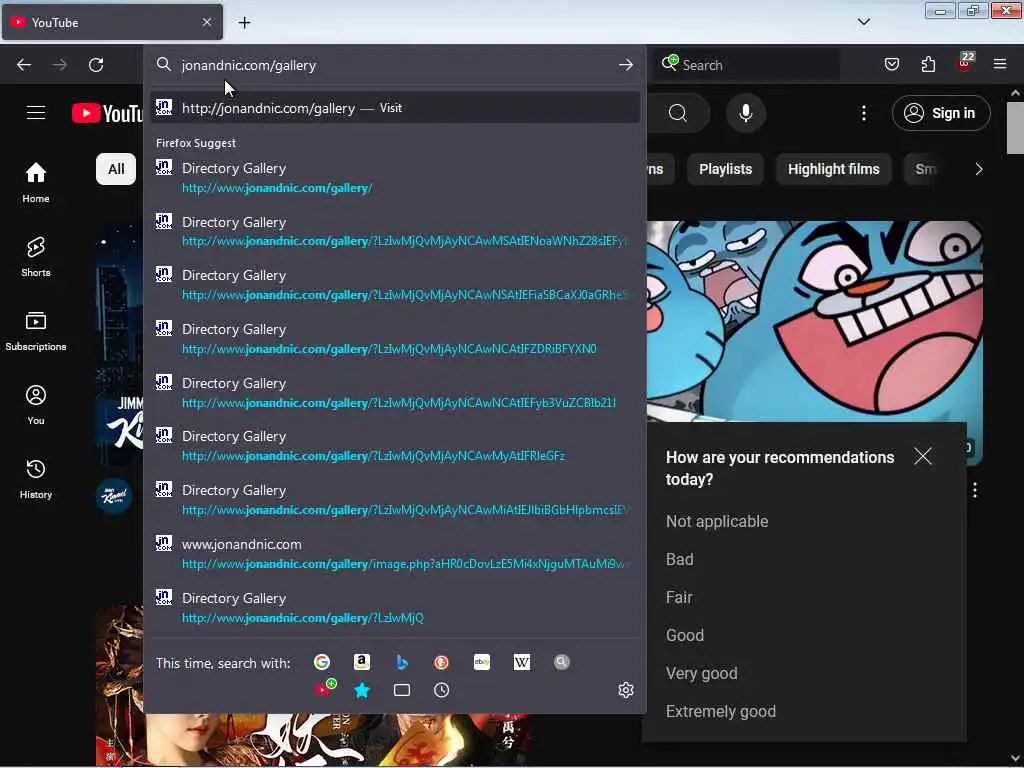Choose Very good survey answer
The image size is (1024, 768).
click(x=701, y=673)
